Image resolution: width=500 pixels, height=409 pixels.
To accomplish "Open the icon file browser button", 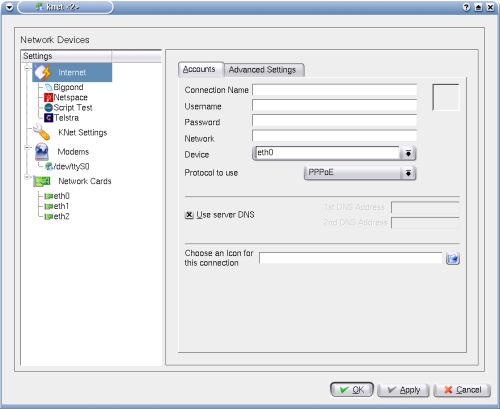I will pyautogui.click(x=453, y=258).
